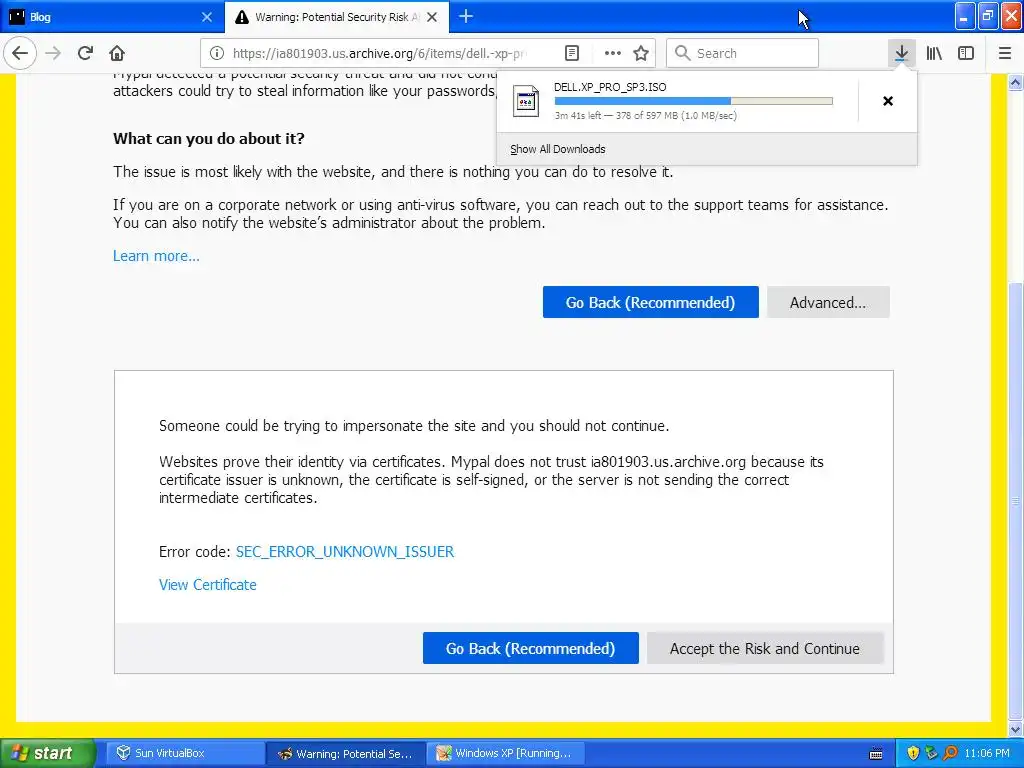Switch to the Blog tab
The height and width of the screenshot is (768, 1024).
tap(112, 17)
